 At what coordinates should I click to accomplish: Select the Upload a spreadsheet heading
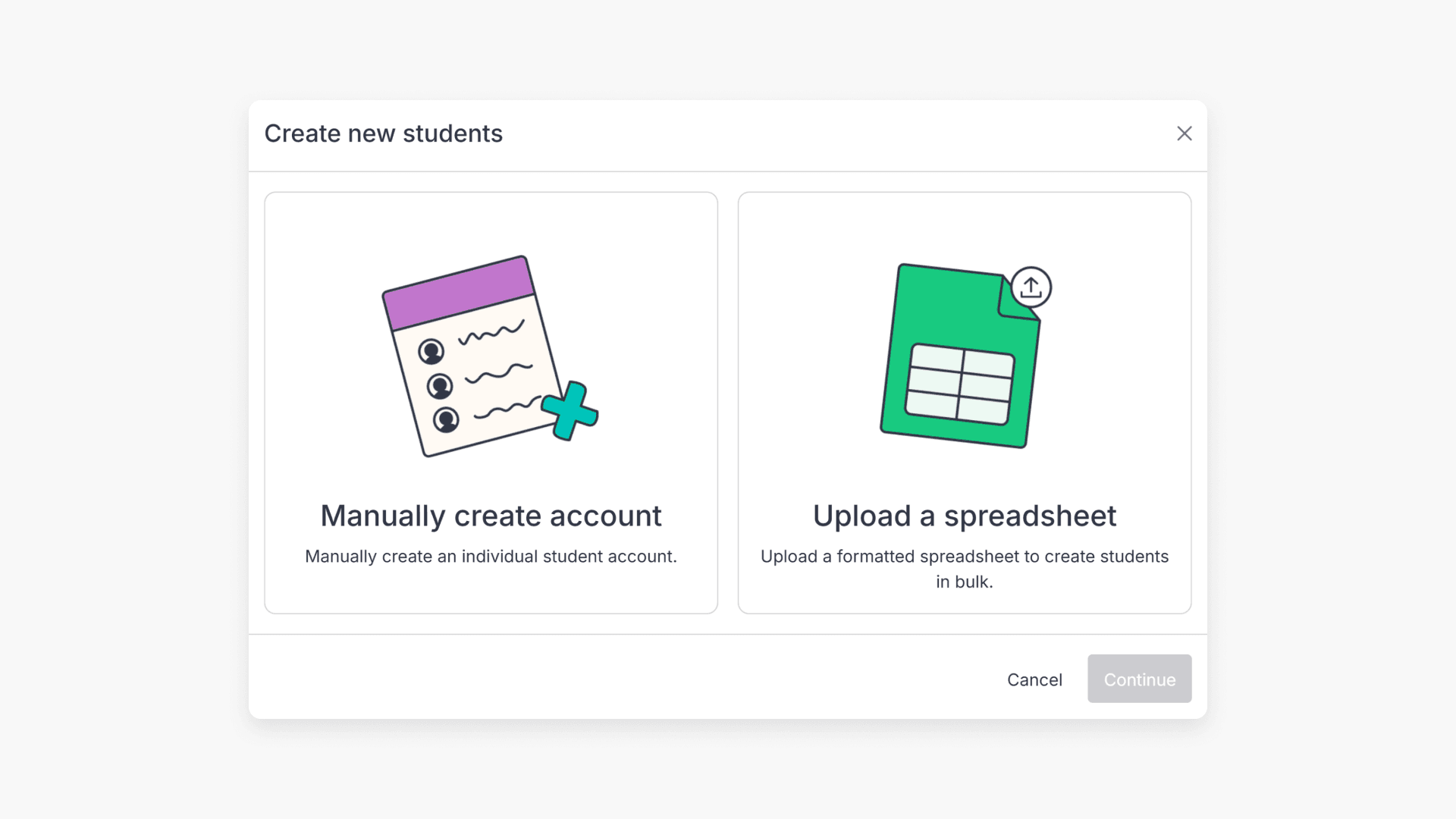(x=964, y=516)
